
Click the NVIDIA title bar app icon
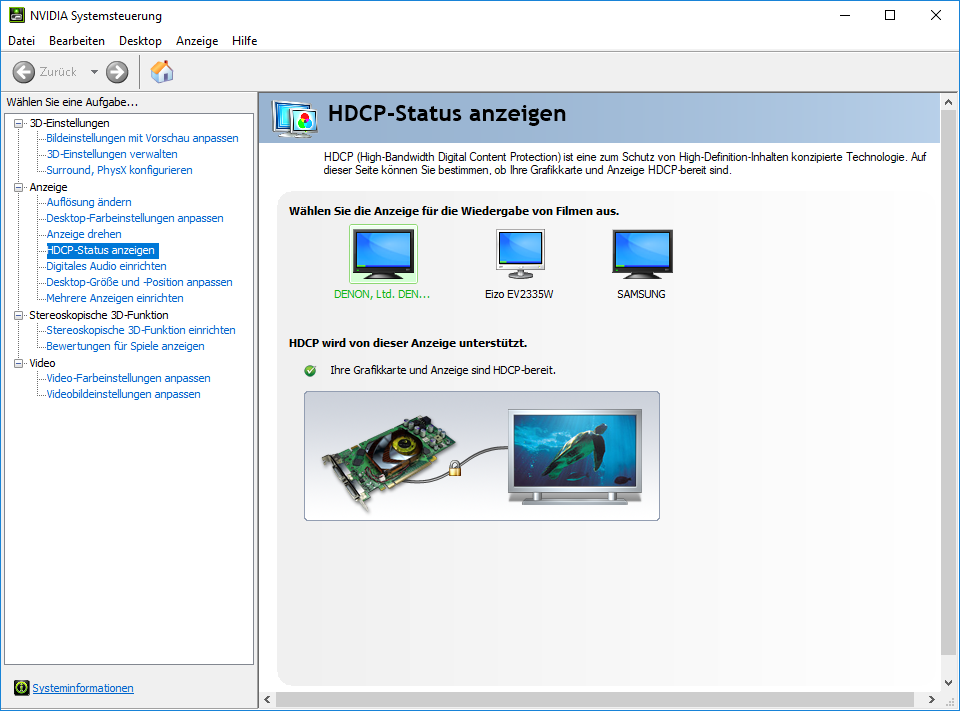point(17,15)
